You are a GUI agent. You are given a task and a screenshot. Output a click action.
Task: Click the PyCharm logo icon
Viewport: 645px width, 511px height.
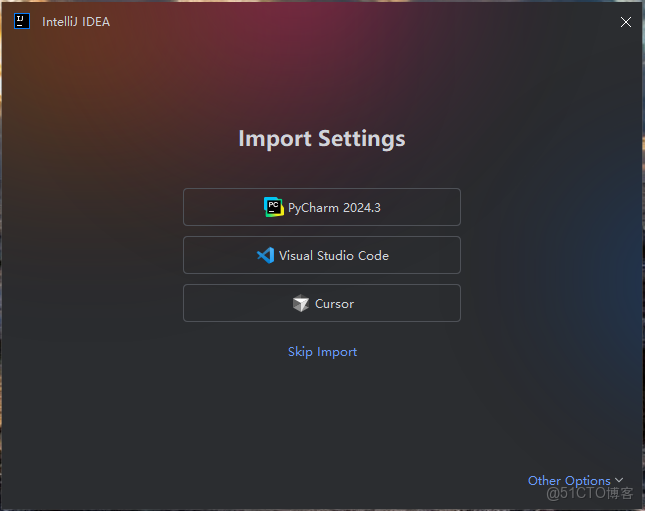[273, 207]
